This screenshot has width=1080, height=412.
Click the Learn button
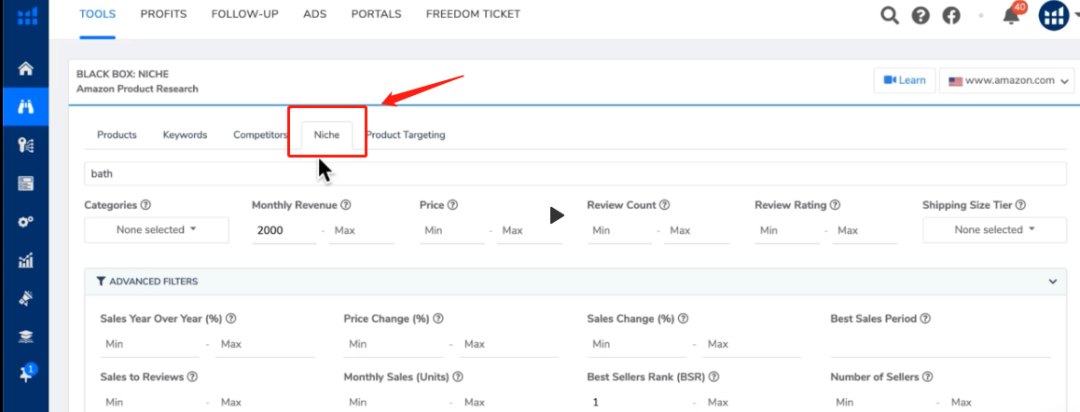coord(903,81)
